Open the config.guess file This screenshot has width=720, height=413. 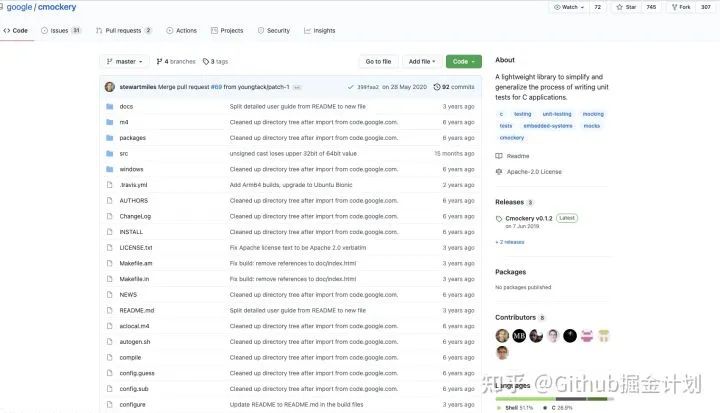click(137, 373)
